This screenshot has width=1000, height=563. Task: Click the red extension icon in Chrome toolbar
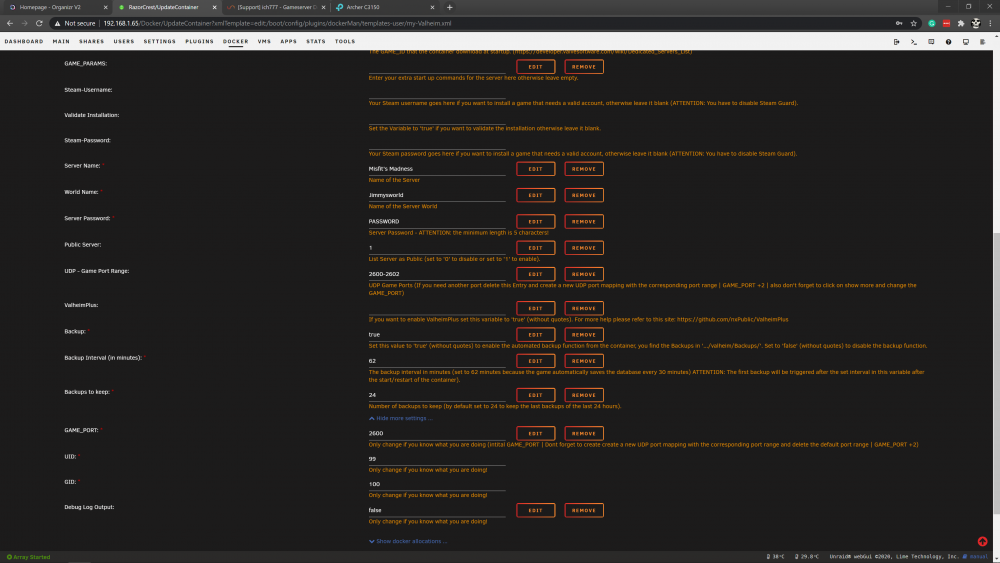pos(946,24)
